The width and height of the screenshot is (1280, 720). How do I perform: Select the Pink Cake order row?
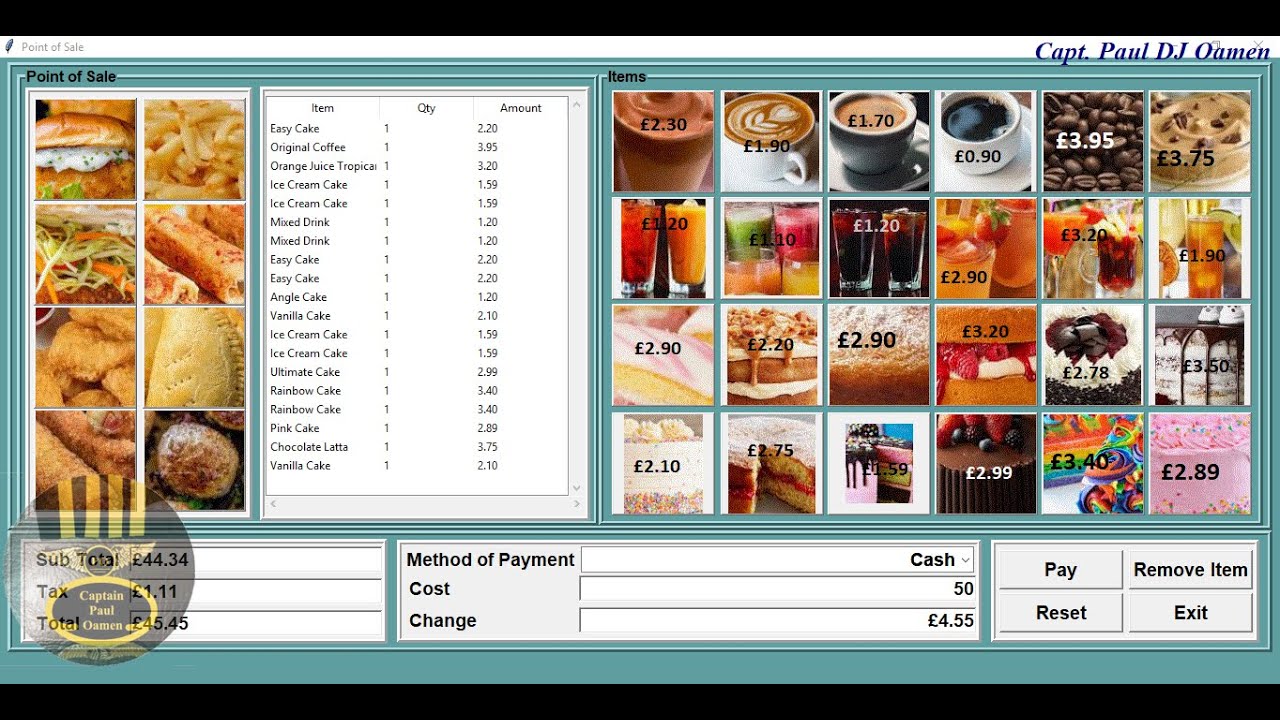pyautogui.click(x=416, y=428)
